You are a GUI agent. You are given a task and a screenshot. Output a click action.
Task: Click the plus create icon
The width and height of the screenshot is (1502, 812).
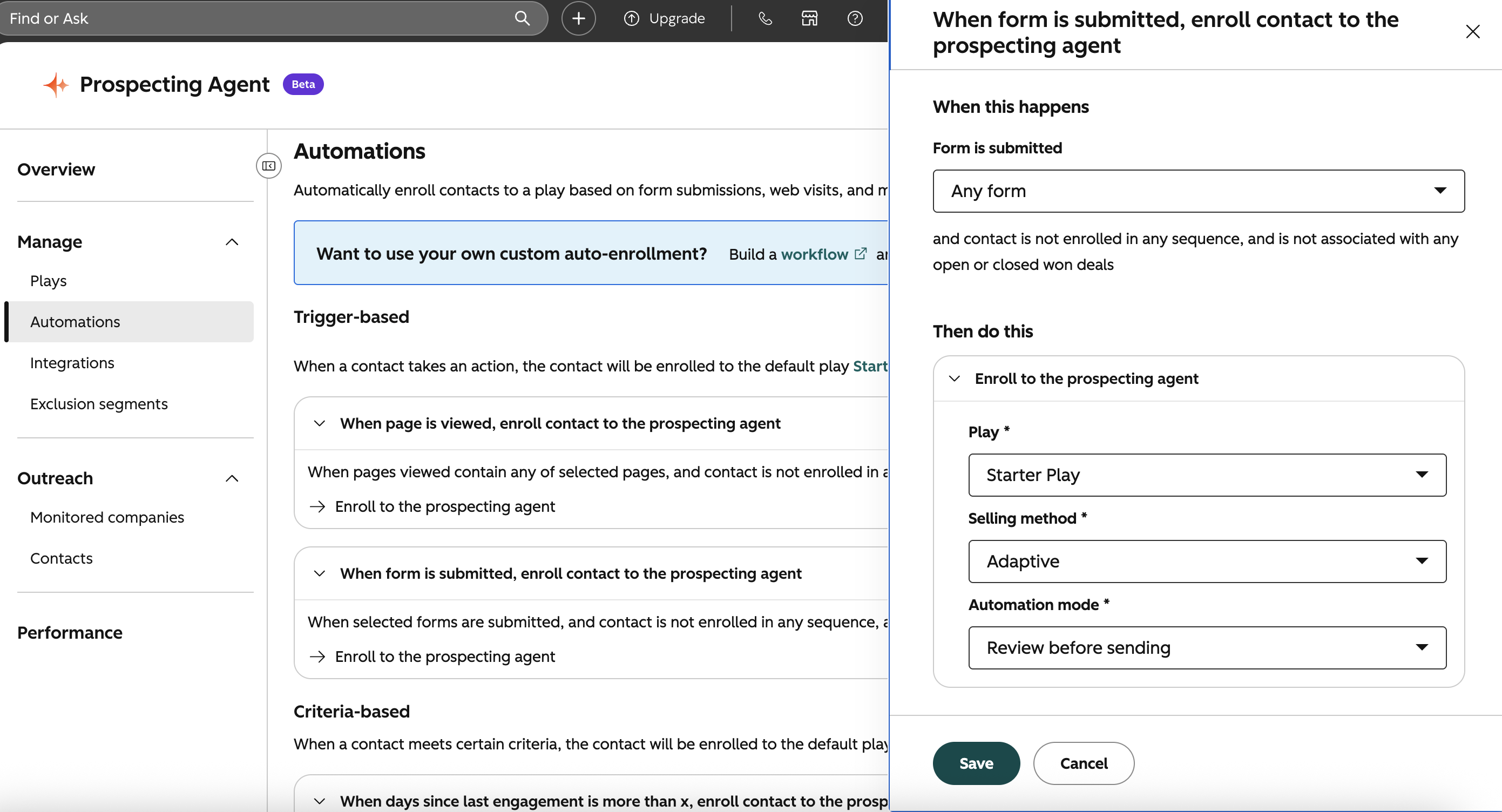tap(578, 19)
